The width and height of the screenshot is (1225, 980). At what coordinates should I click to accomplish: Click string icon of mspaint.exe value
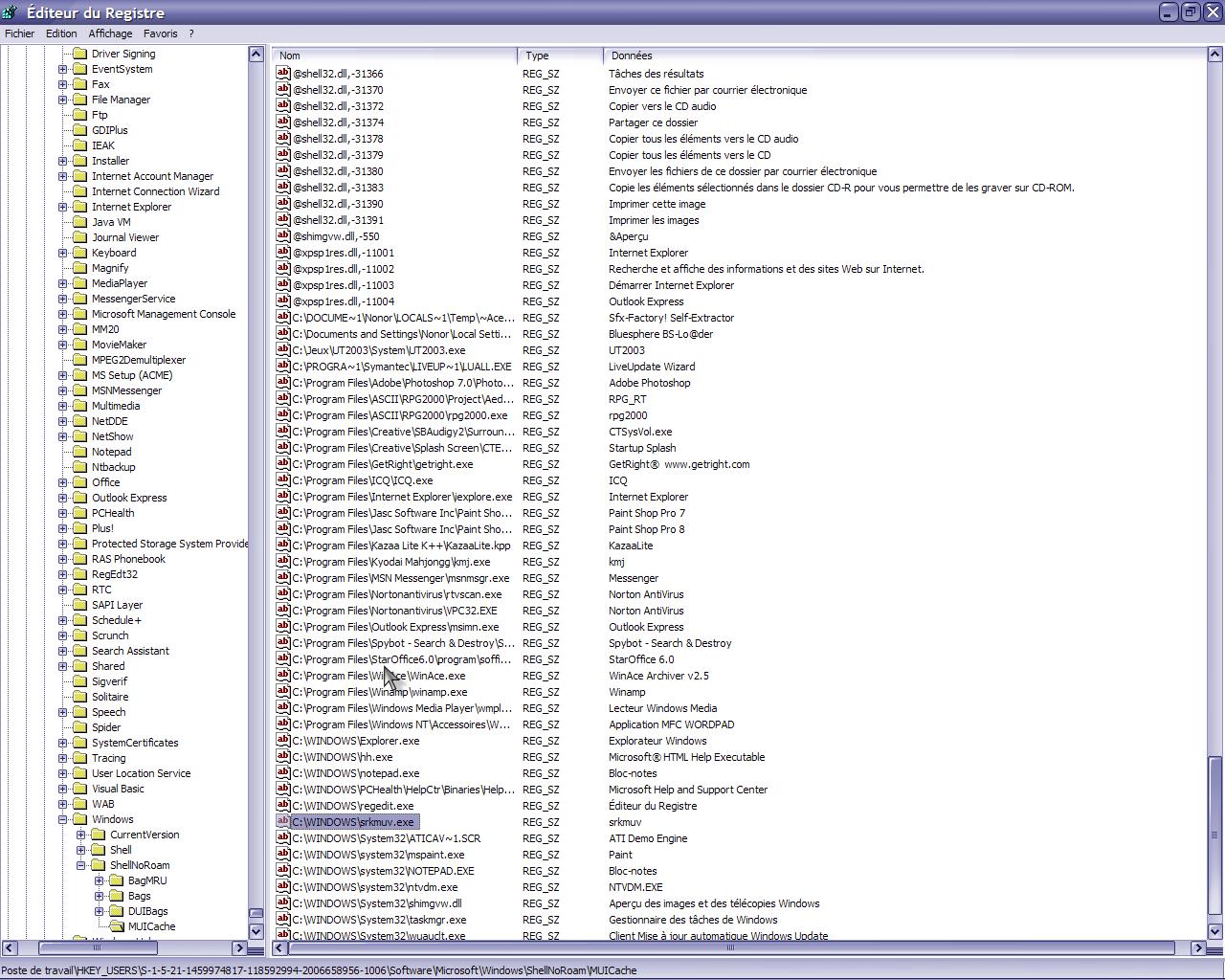tap(283, 855)
